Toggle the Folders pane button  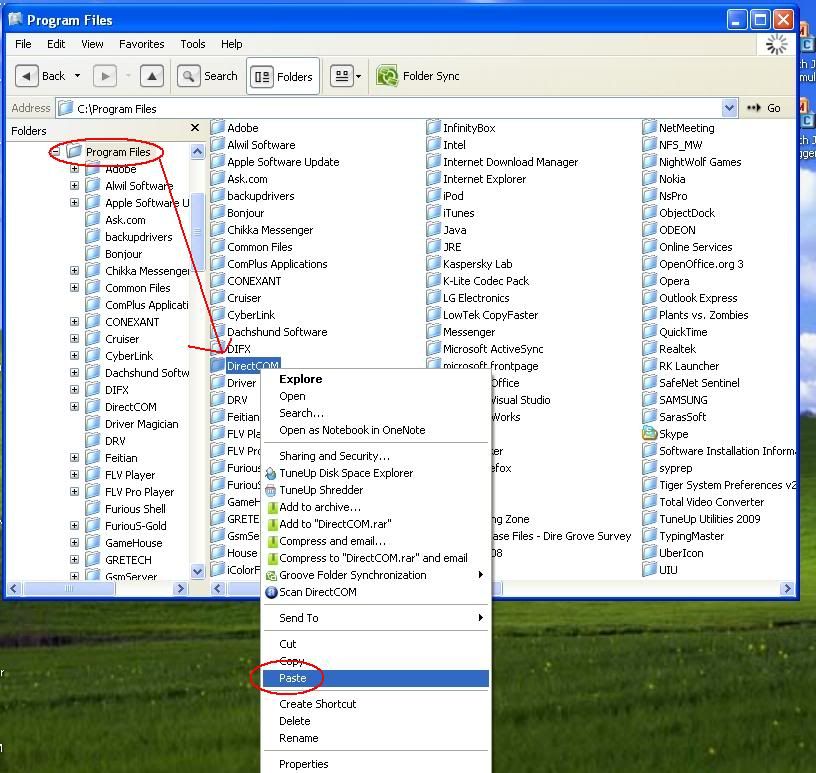coord(283,76)
